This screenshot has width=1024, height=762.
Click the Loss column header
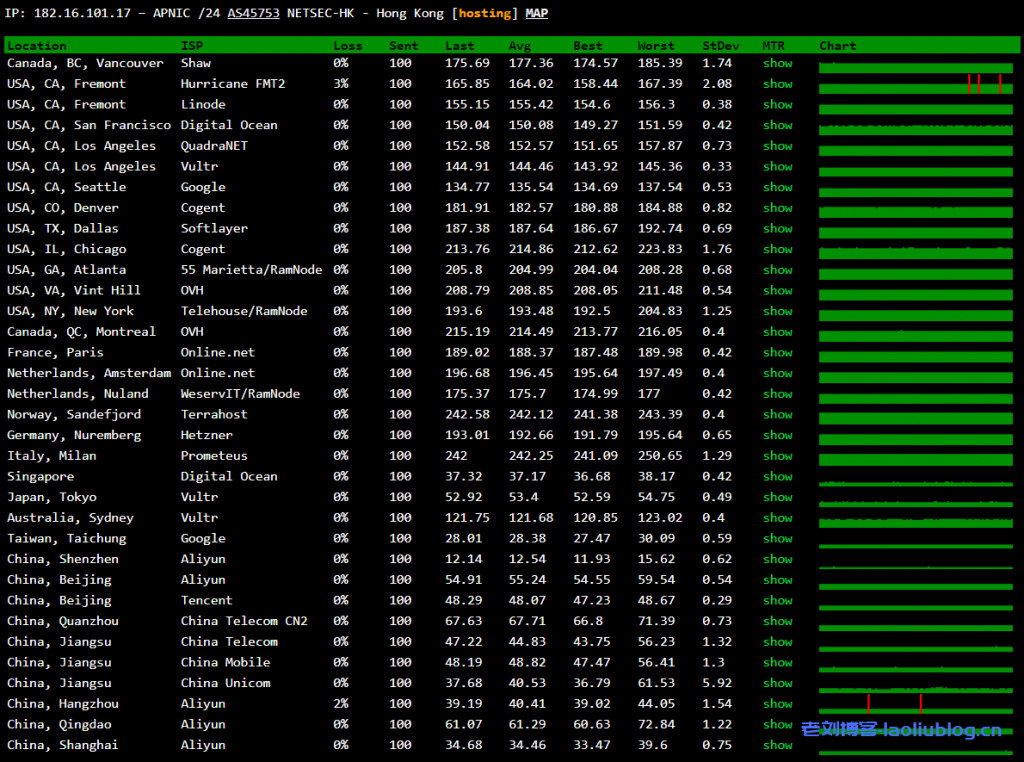pos(348,46)
